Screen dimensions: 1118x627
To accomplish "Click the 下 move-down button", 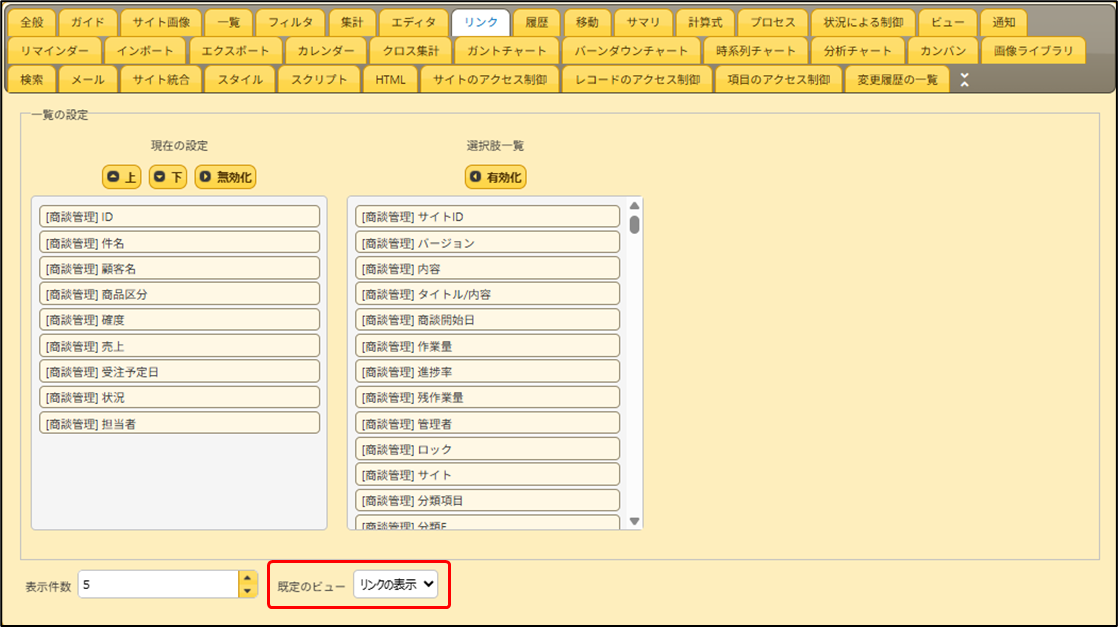I will coord(168,177).
